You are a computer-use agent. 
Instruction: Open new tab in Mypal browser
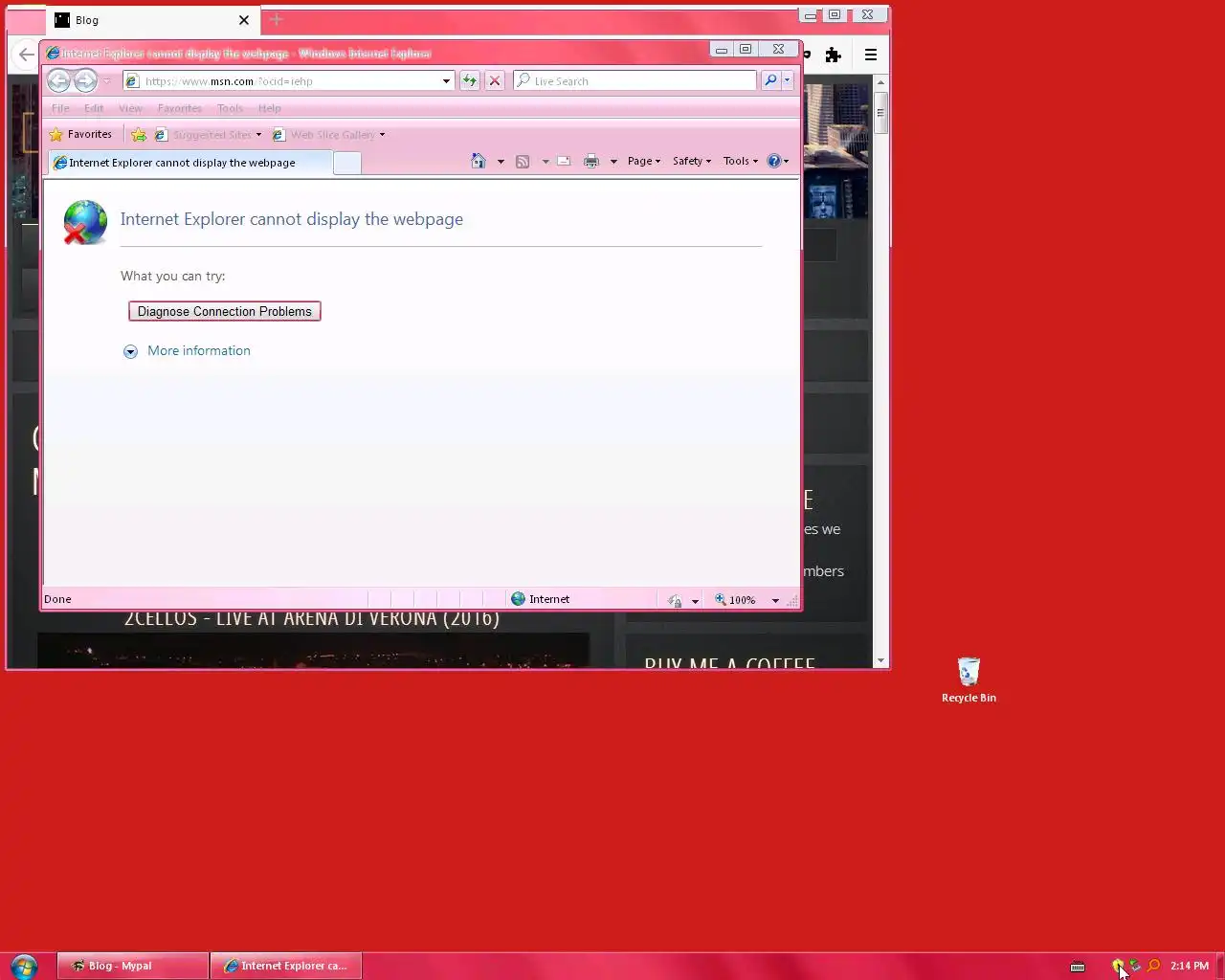coord(277,19)
